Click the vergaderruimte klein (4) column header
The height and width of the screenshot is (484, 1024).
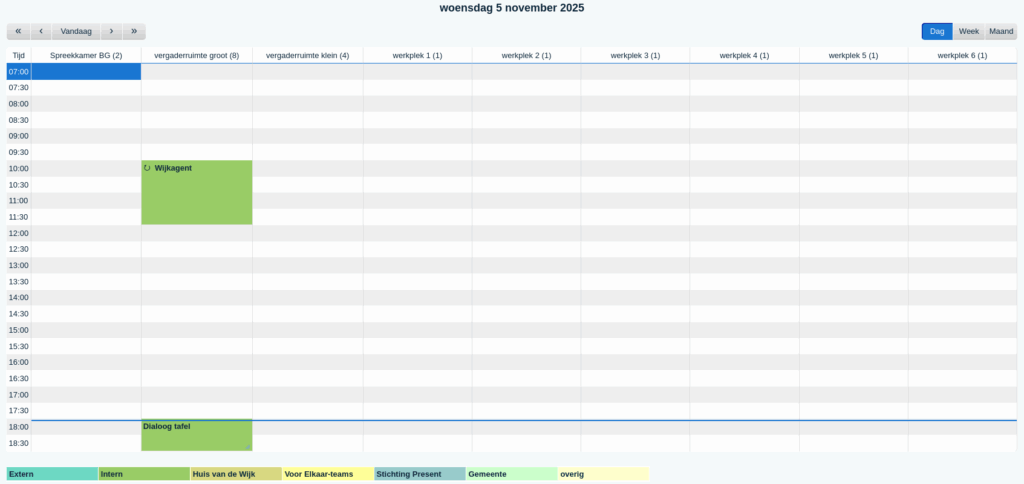point(307,55)
